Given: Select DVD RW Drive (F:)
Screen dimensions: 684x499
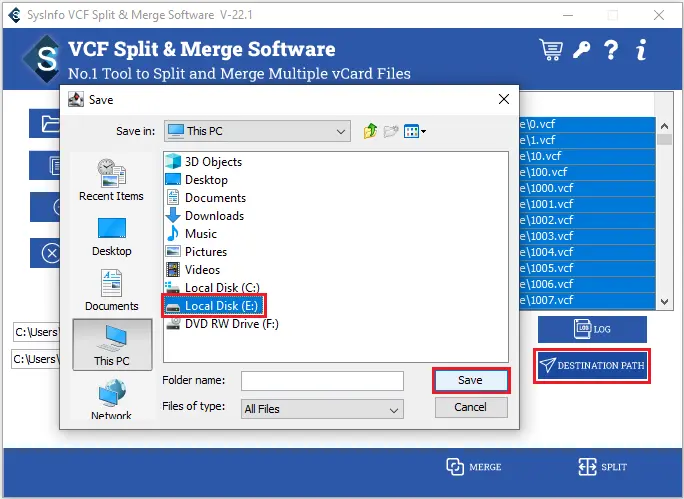Looking at the screenshot, I should (x=222, y=324).
